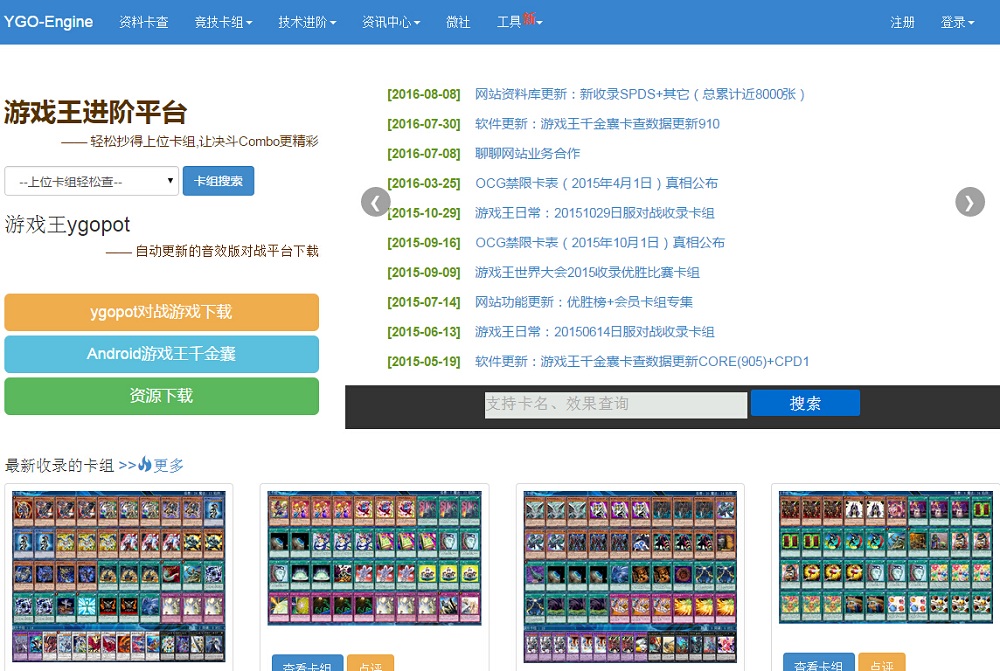The height and width of the screenshot is (671, 1000).
Task: Expand the 技术进阶 dropdown menu
Action: [x=307, y=22]
